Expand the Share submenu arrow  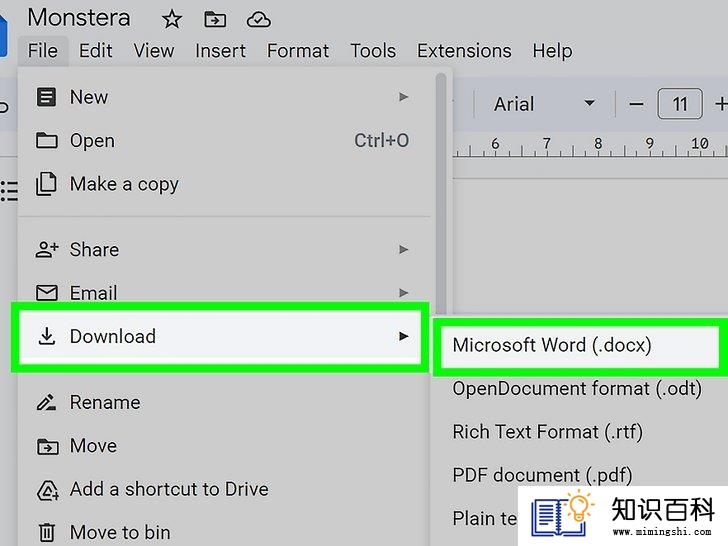coord(403,249)
